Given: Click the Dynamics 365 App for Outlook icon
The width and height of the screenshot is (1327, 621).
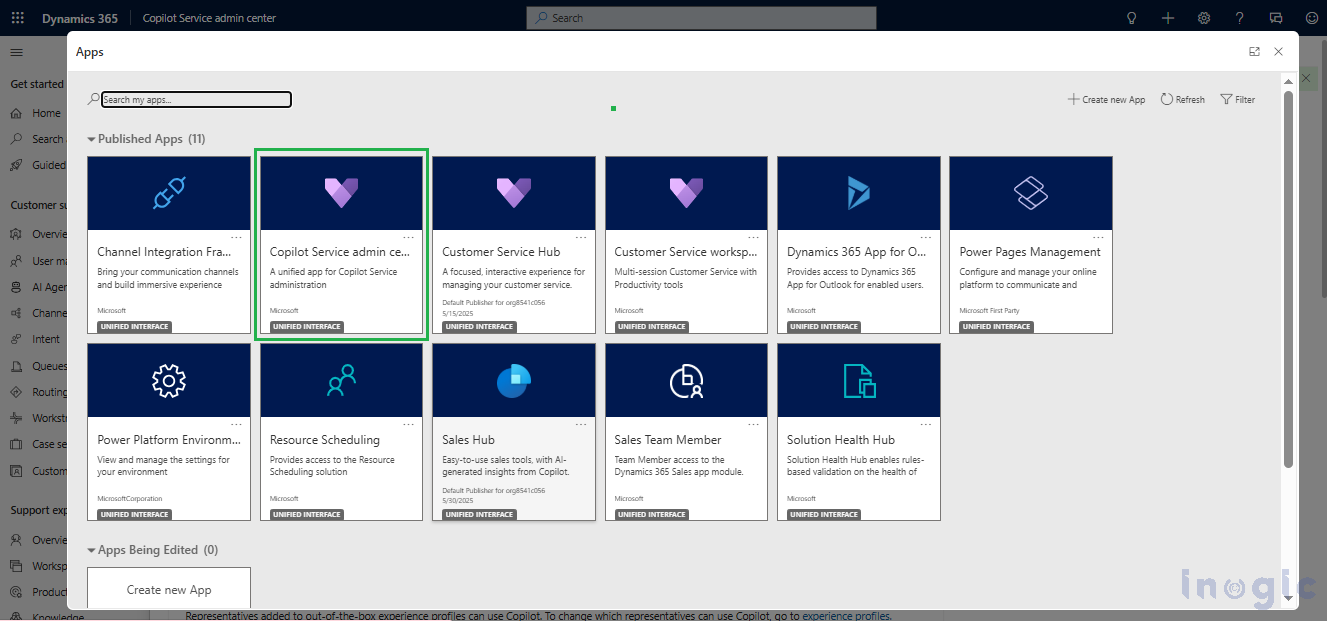Looking at the screenshot, I should point(858,193).
